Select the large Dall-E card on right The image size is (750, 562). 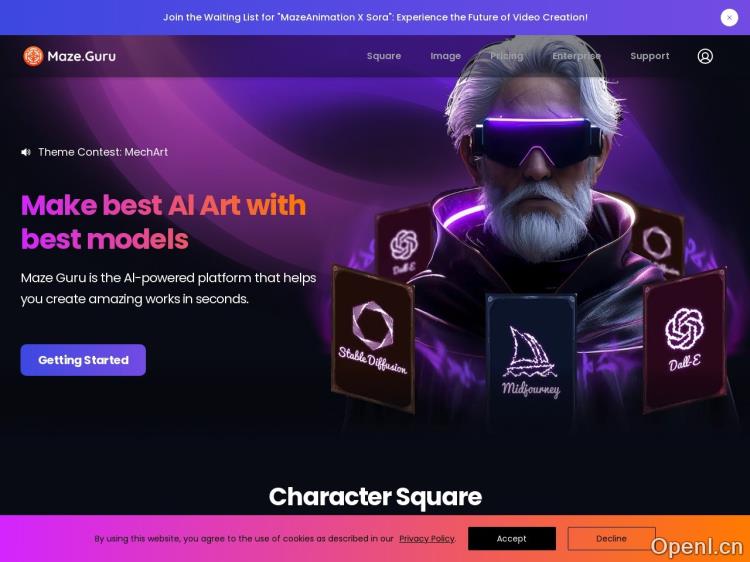click(x=684, y=341)
